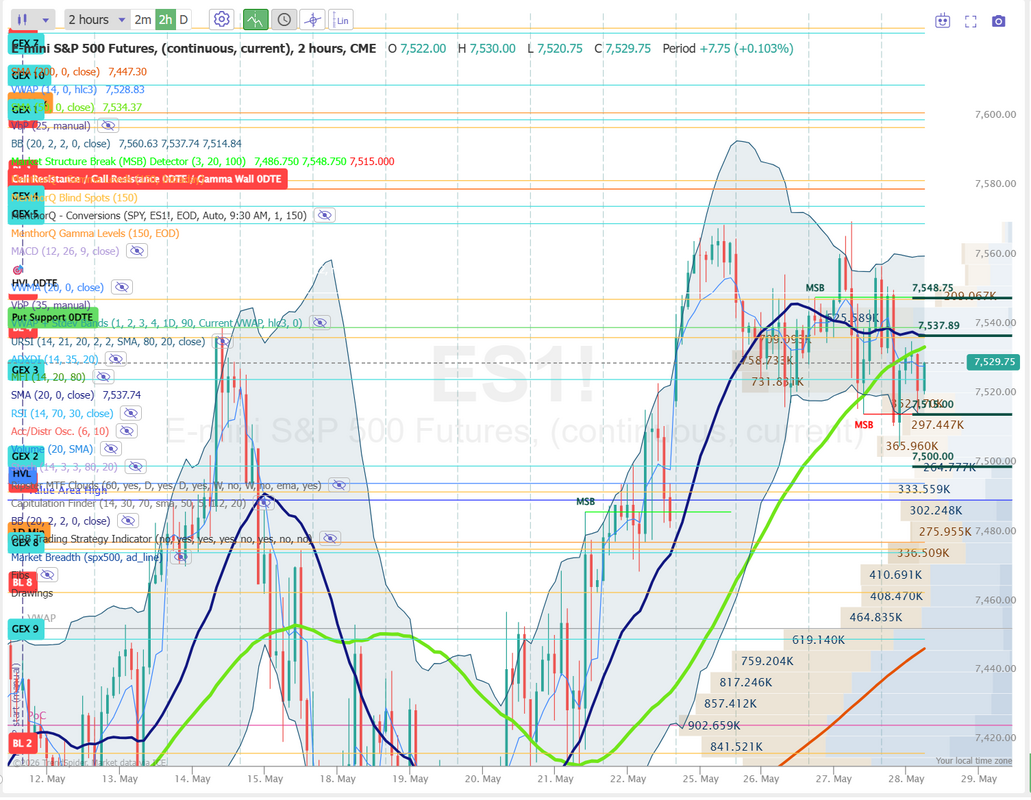Screen dimensions: 1031x800
Task: Click the GEX 10 level label
Action: pos(28,75)
